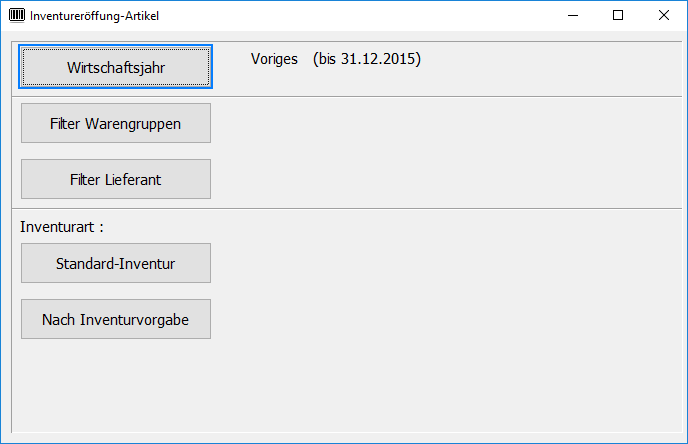Open the Filter Warengruppen option
Image resolution: width=688 pixels, height=444 pixels.
(x=116, y=124)
